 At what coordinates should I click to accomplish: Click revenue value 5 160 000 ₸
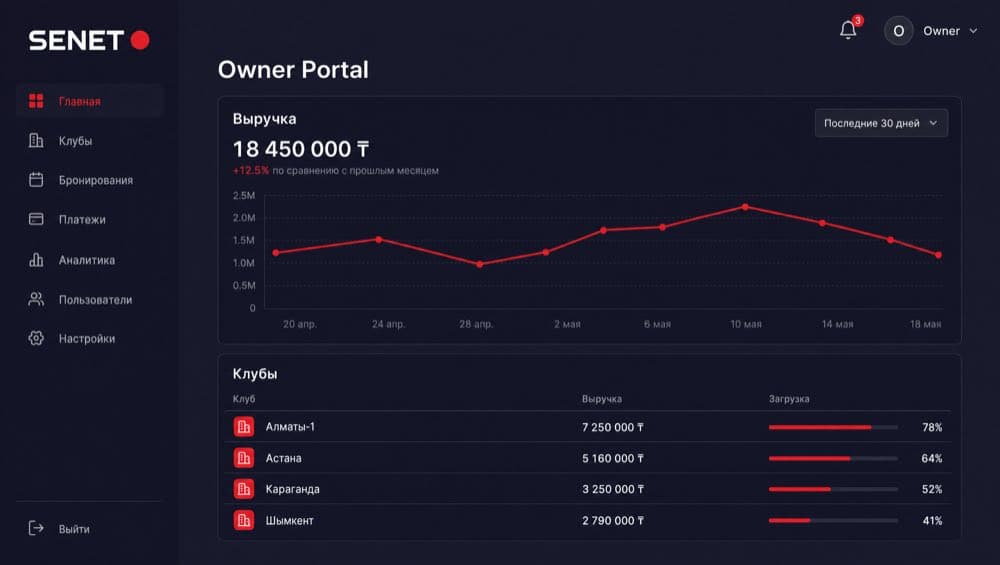point(612,458)
